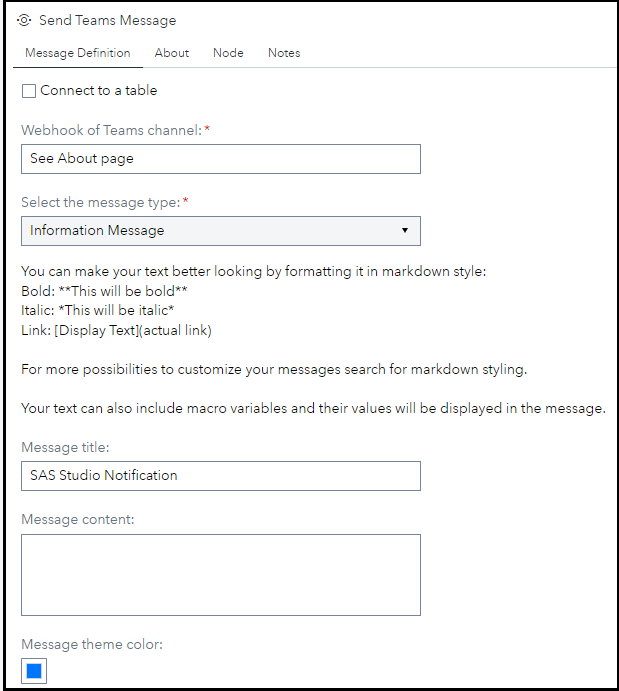Click the 'Bold: **This will be bold**' line

click(x=104, y=291)
